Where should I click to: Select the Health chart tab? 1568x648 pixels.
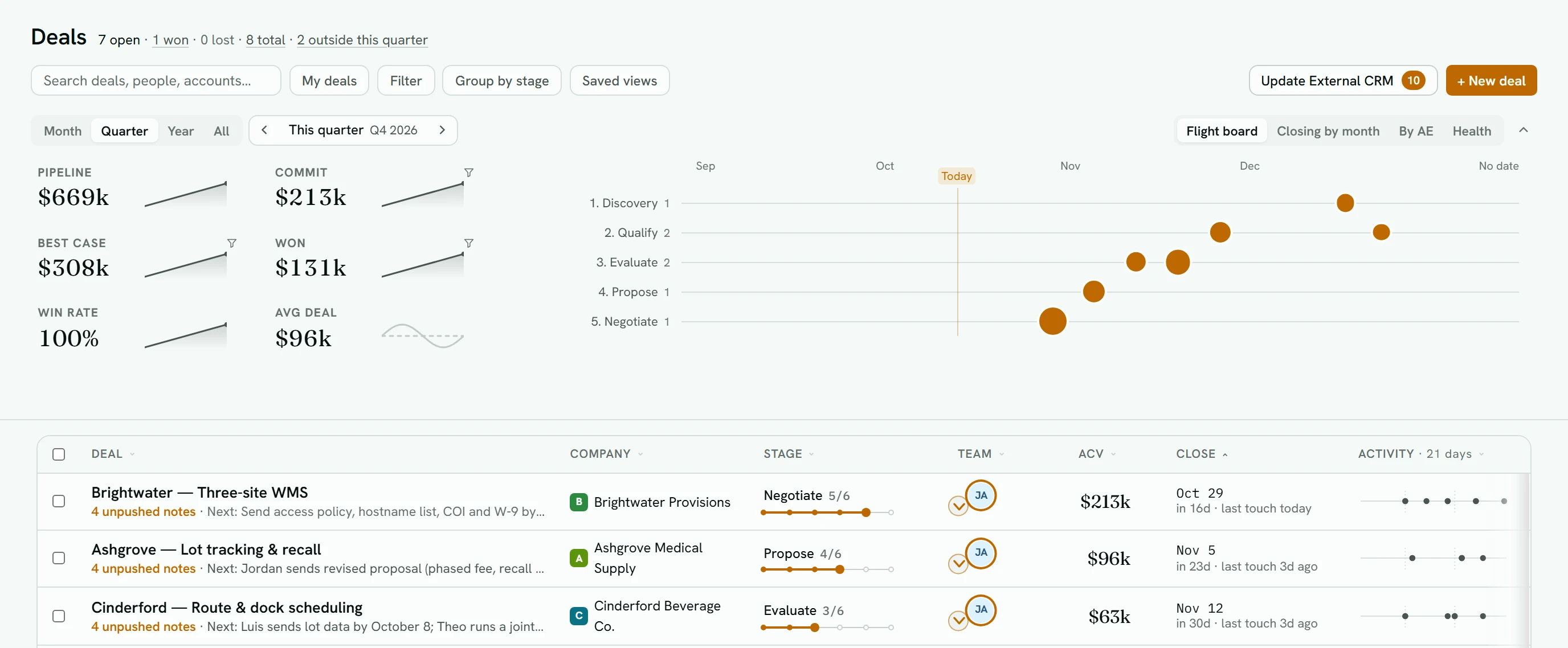[x=1471, y=131]
